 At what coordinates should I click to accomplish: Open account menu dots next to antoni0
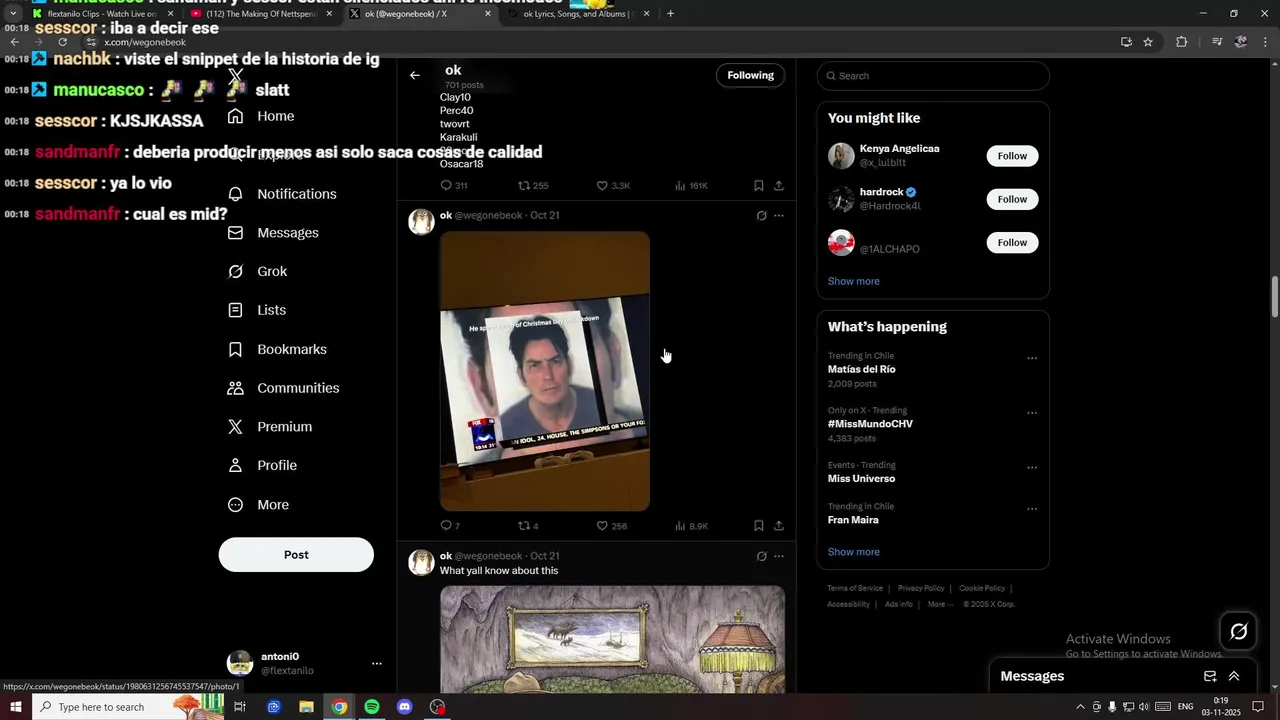point(377,664)
